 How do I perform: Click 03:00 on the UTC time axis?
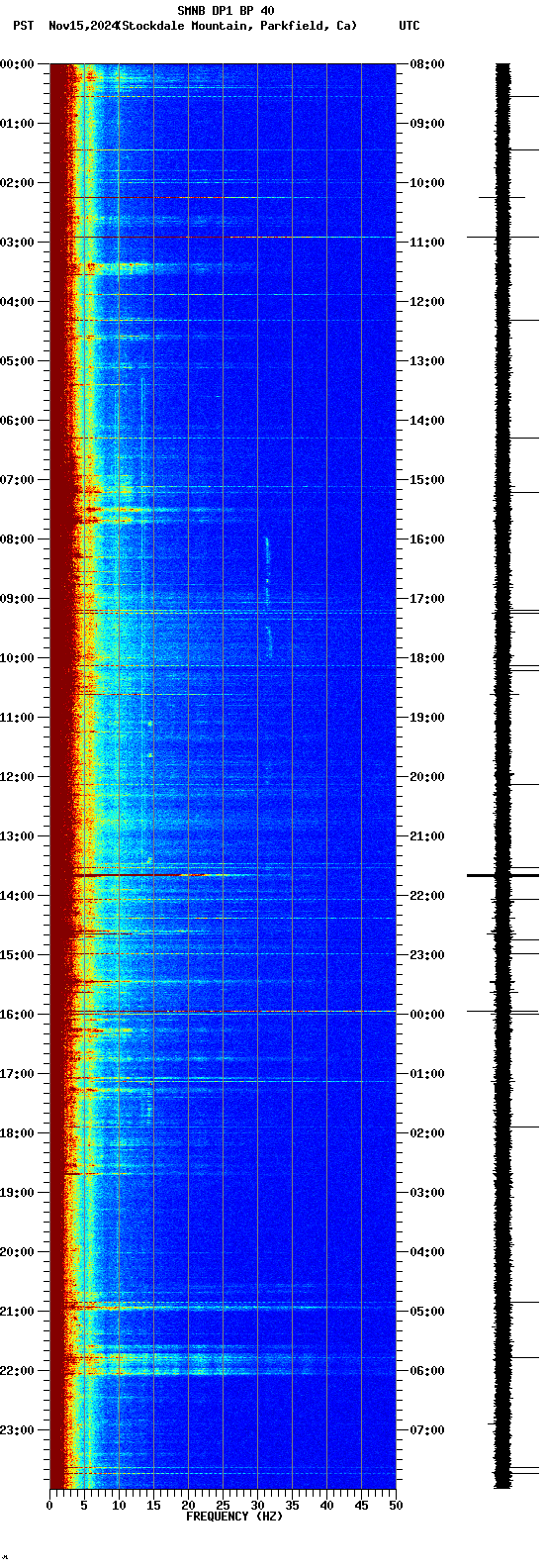(426, 1193)
